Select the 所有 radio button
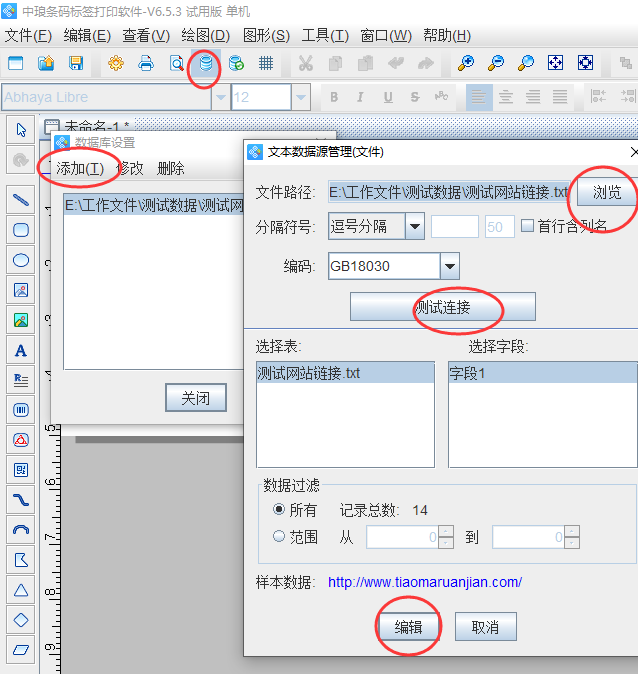Viewport: 638px width, 674px height. tap(279, 510)
